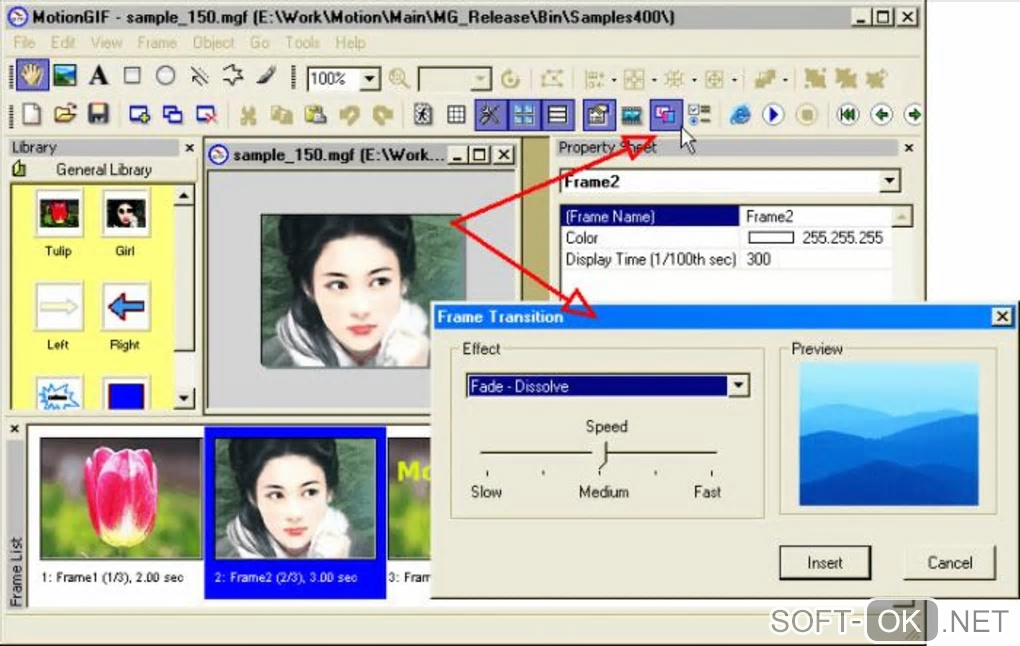Click the grid icon in toolbar
The image size is (1020, 646).
(x=456, y=115)
